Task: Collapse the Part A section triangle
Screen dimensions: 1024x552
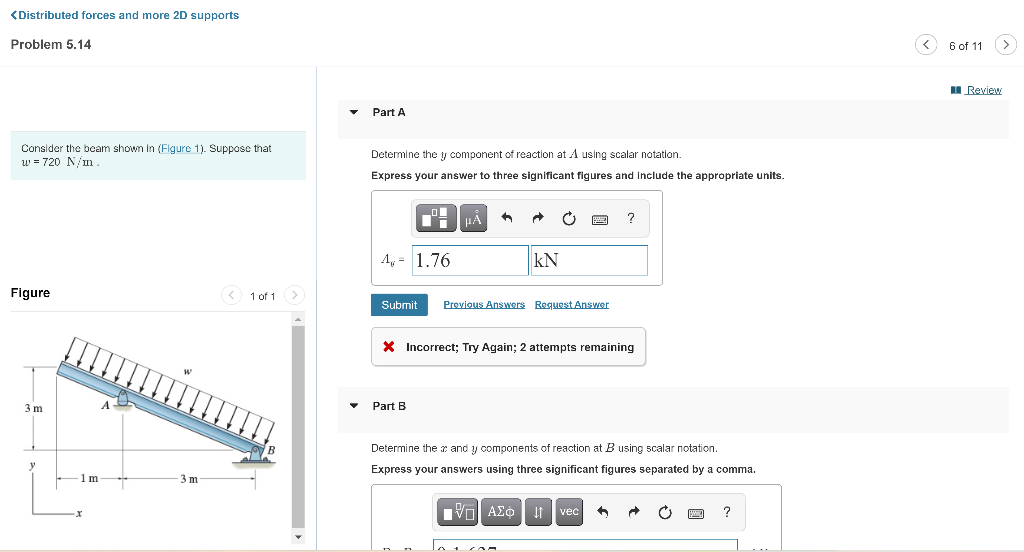Action: click(x=354, y=112)
